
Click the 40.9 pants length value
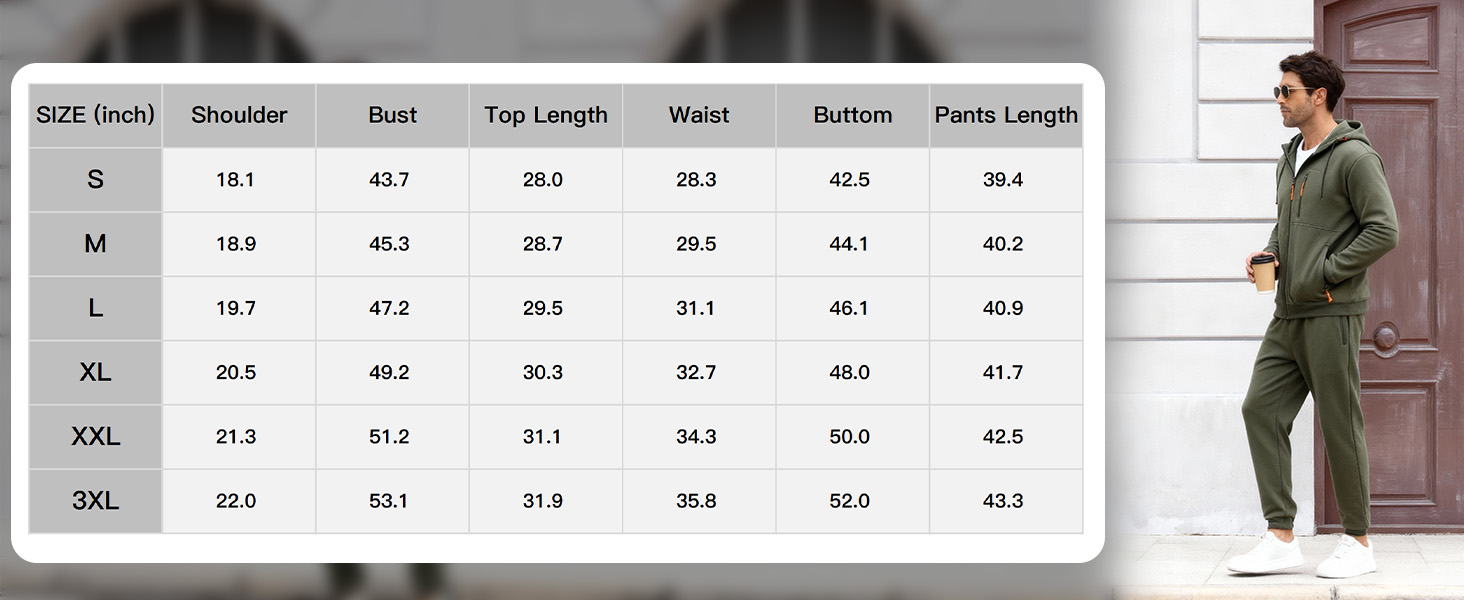point(1003,308)
